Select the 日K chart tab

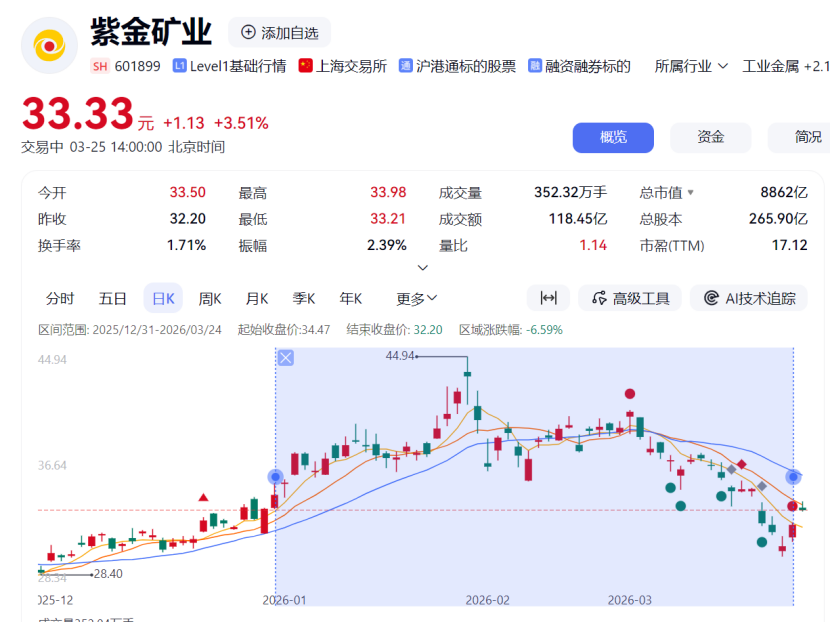(163, 299)
